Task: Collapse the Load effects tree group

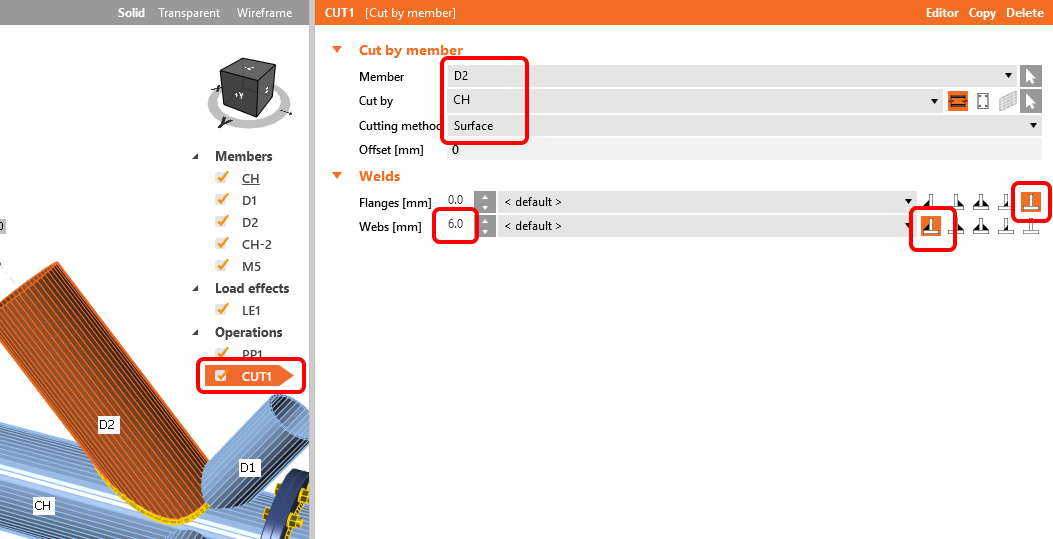Action: [196, 289]
